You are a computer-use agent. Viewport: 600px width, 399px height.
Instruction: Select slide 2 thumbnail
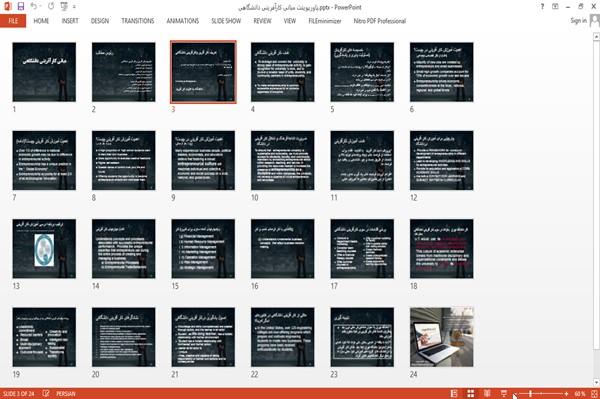[124, 72]
